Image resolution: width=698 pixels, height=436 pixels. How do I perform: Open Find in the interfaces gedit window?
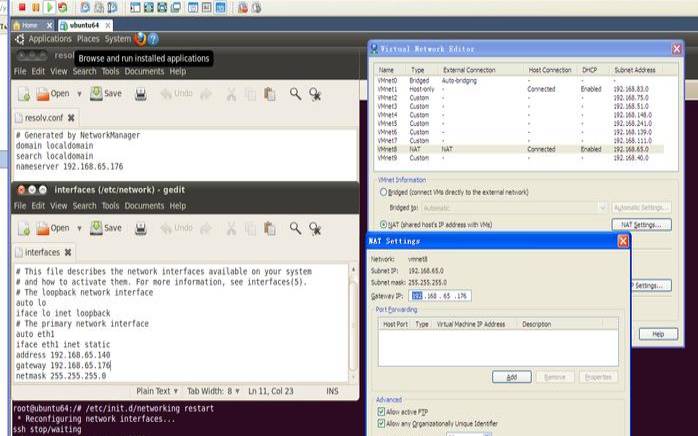295,228
